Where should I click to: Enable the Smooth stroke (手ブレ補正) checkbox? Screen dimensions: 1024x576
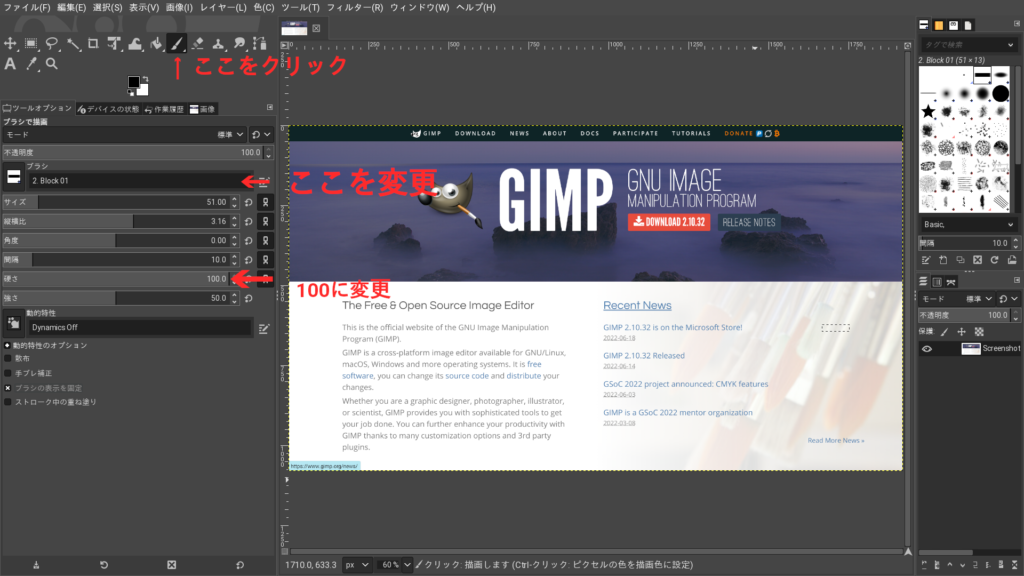pos(8,374)
